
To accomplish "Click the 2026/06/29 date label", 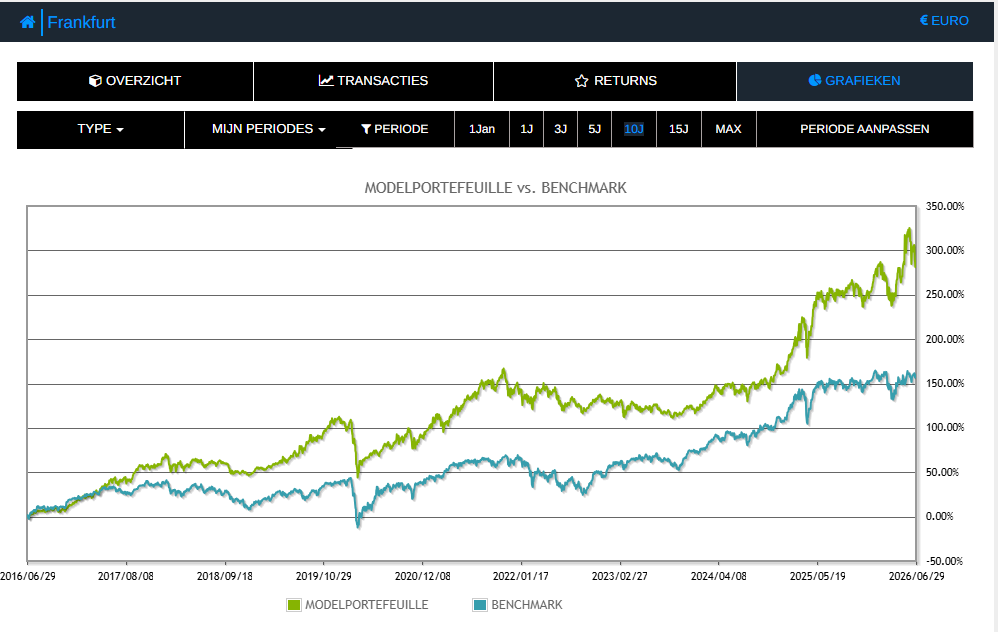I will 917,576.
